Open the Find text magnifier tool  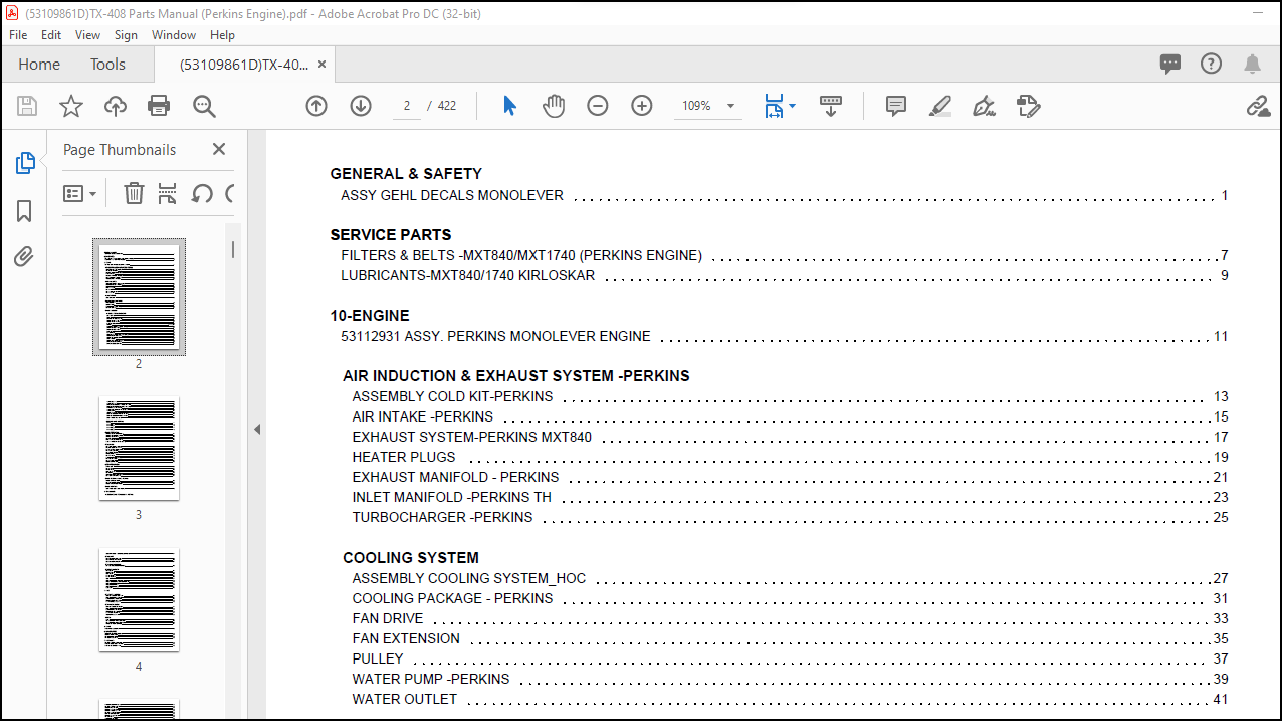tap(204, 106)
